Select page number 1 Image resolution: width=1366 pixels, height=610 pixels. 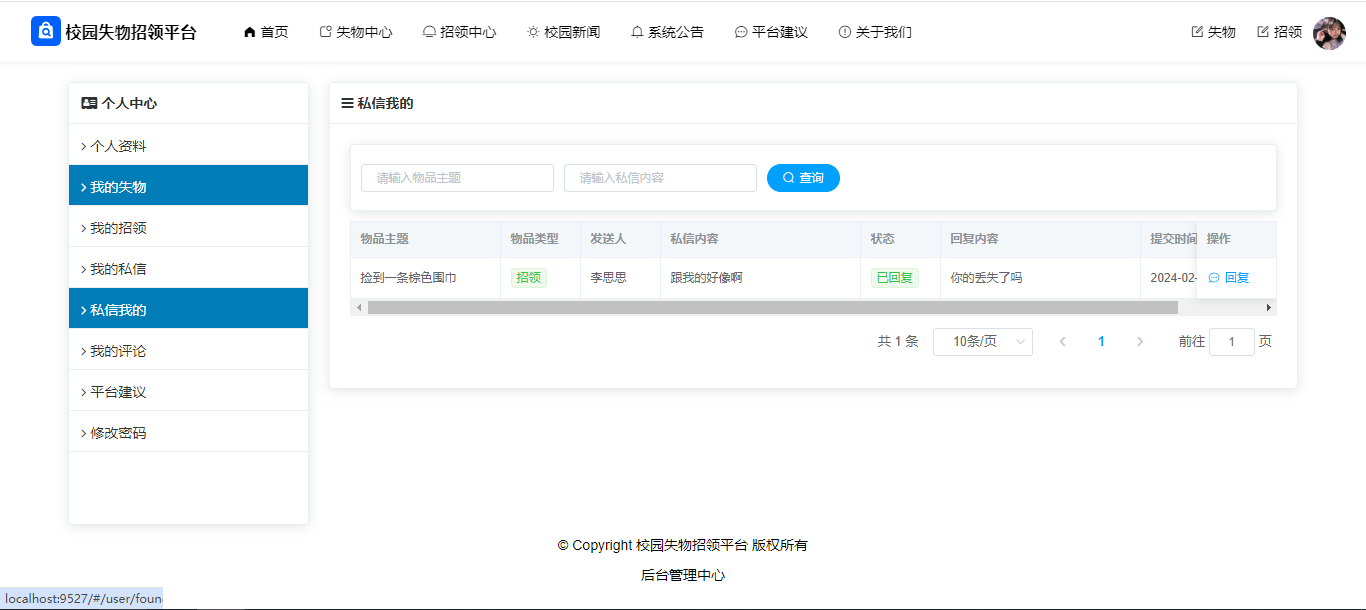coord(1101,342)
